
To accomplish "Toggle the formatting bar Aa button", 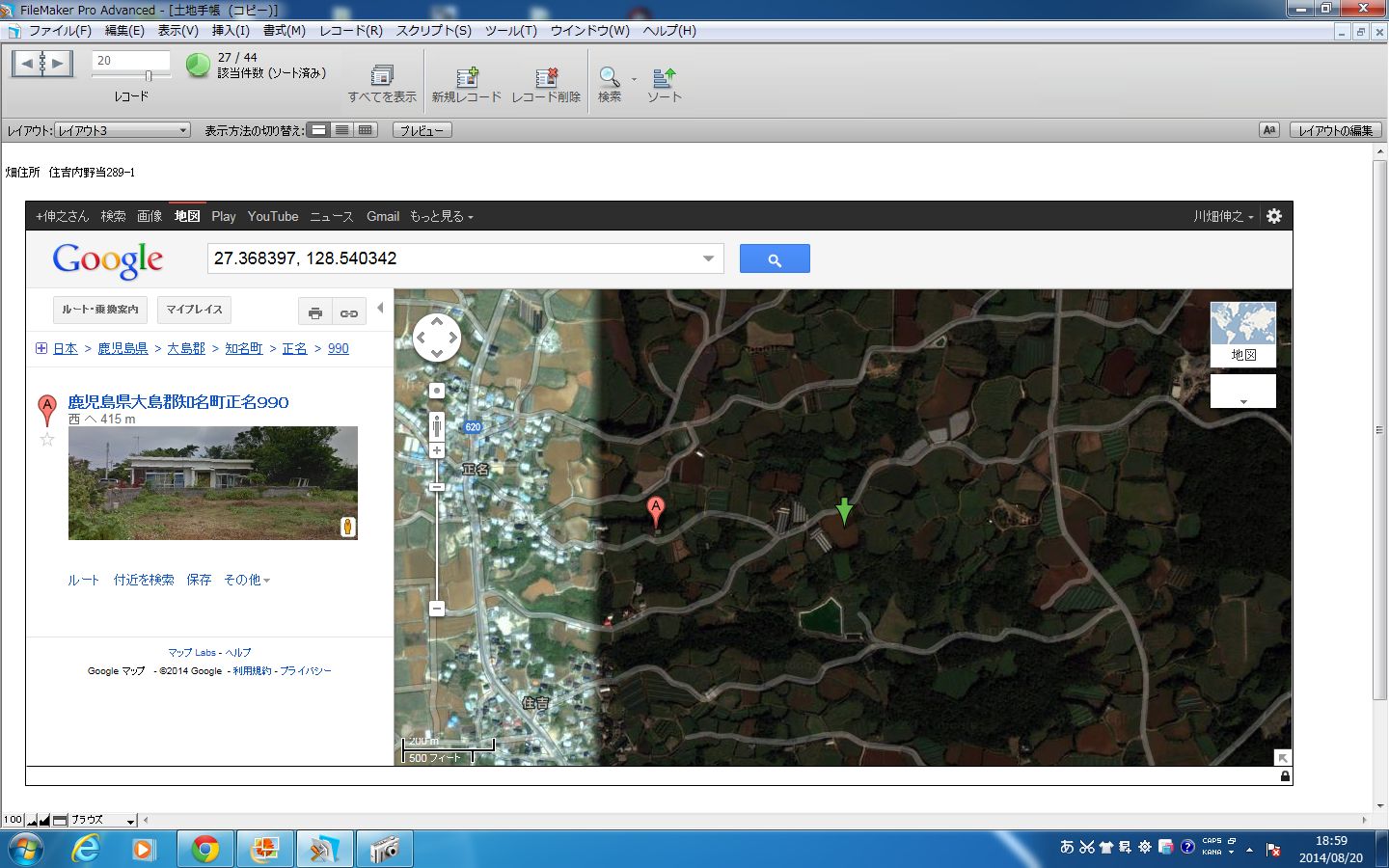I will point(1269,130).
